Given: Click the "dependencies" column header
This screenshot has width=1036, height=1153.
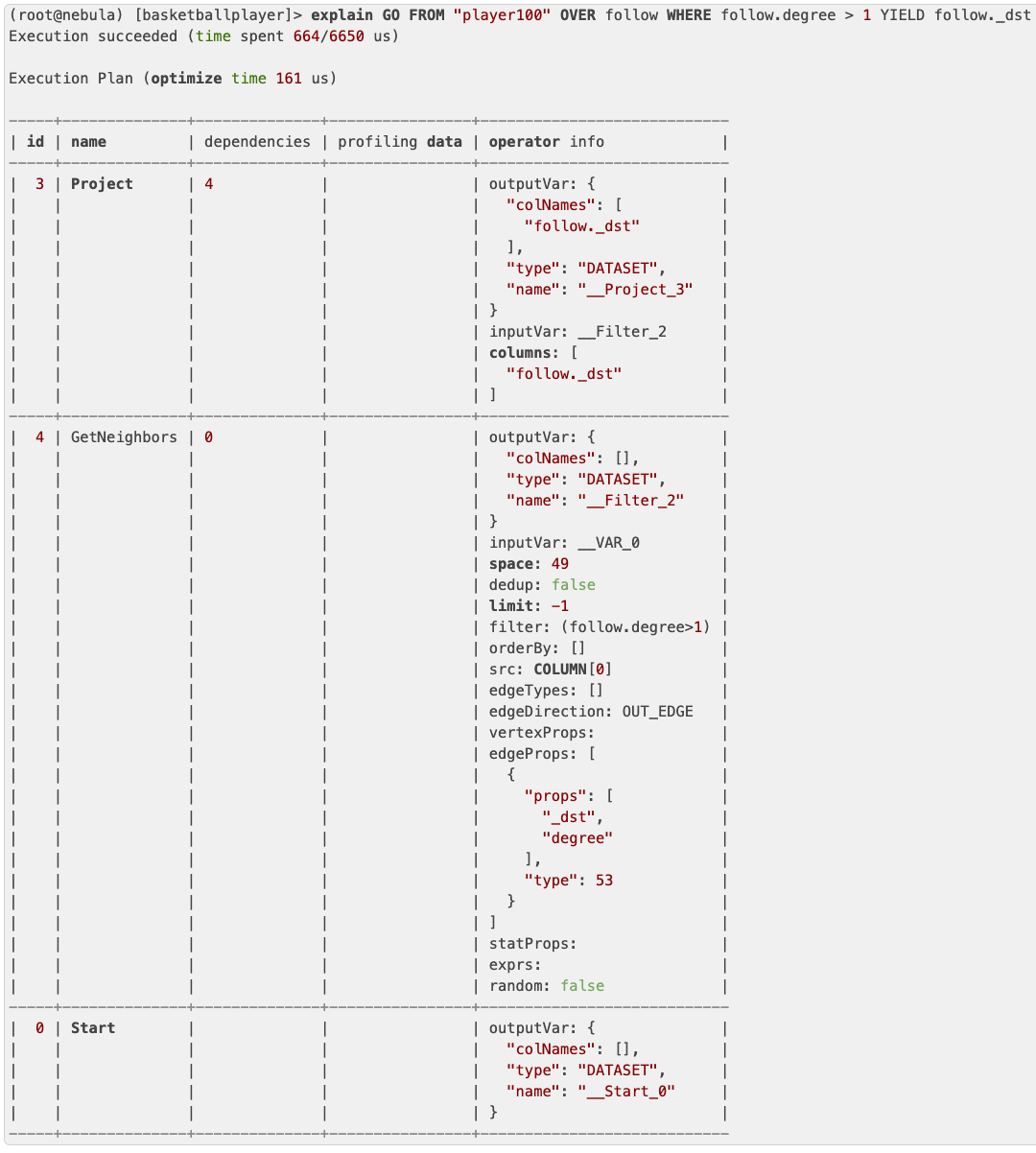Looking at the screenshot, I should (x=257, y=142).
